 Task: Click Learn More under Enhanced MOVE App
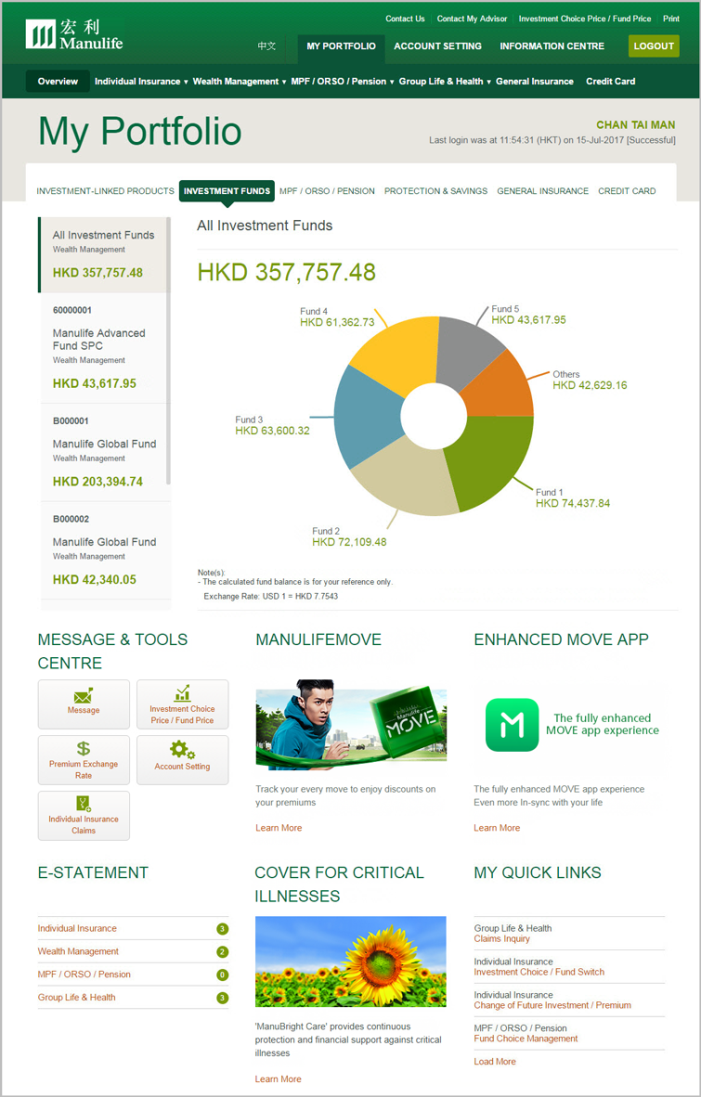497,828
